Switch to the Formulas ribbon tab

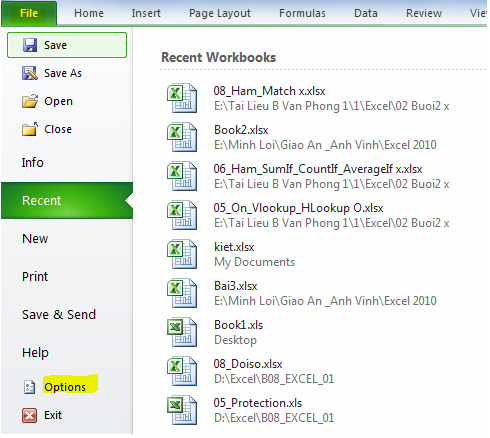pyautogui.click(x=302, y=13)
